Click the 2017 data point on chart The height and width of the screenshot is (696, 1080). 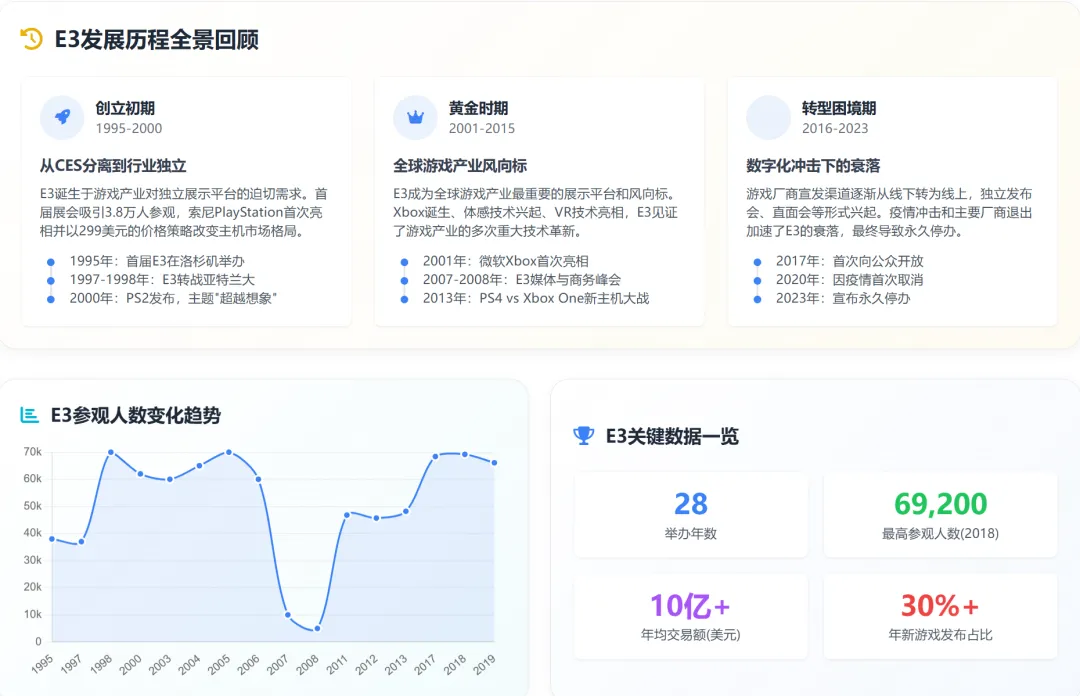[435, 456]
